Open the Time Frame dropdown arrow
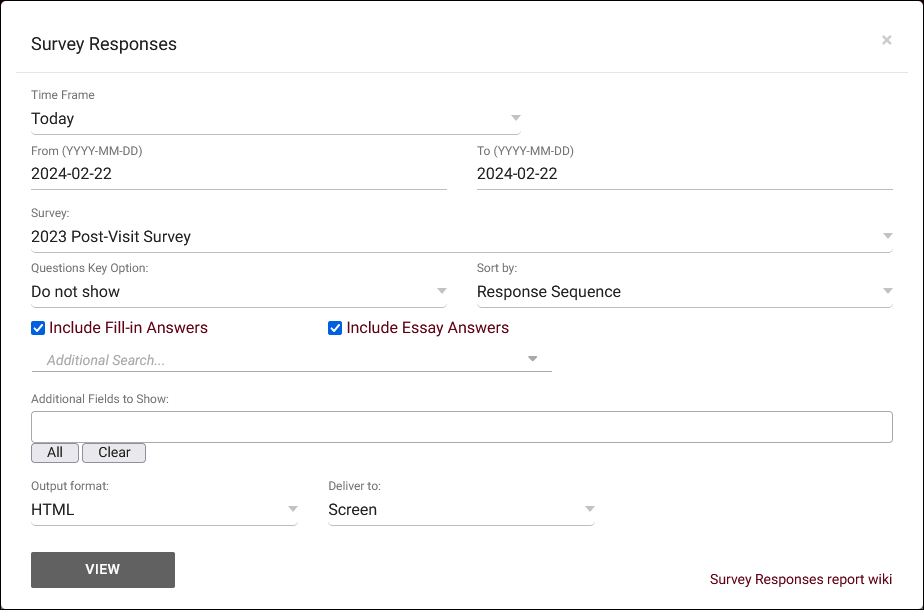 (x=516, y=118)
